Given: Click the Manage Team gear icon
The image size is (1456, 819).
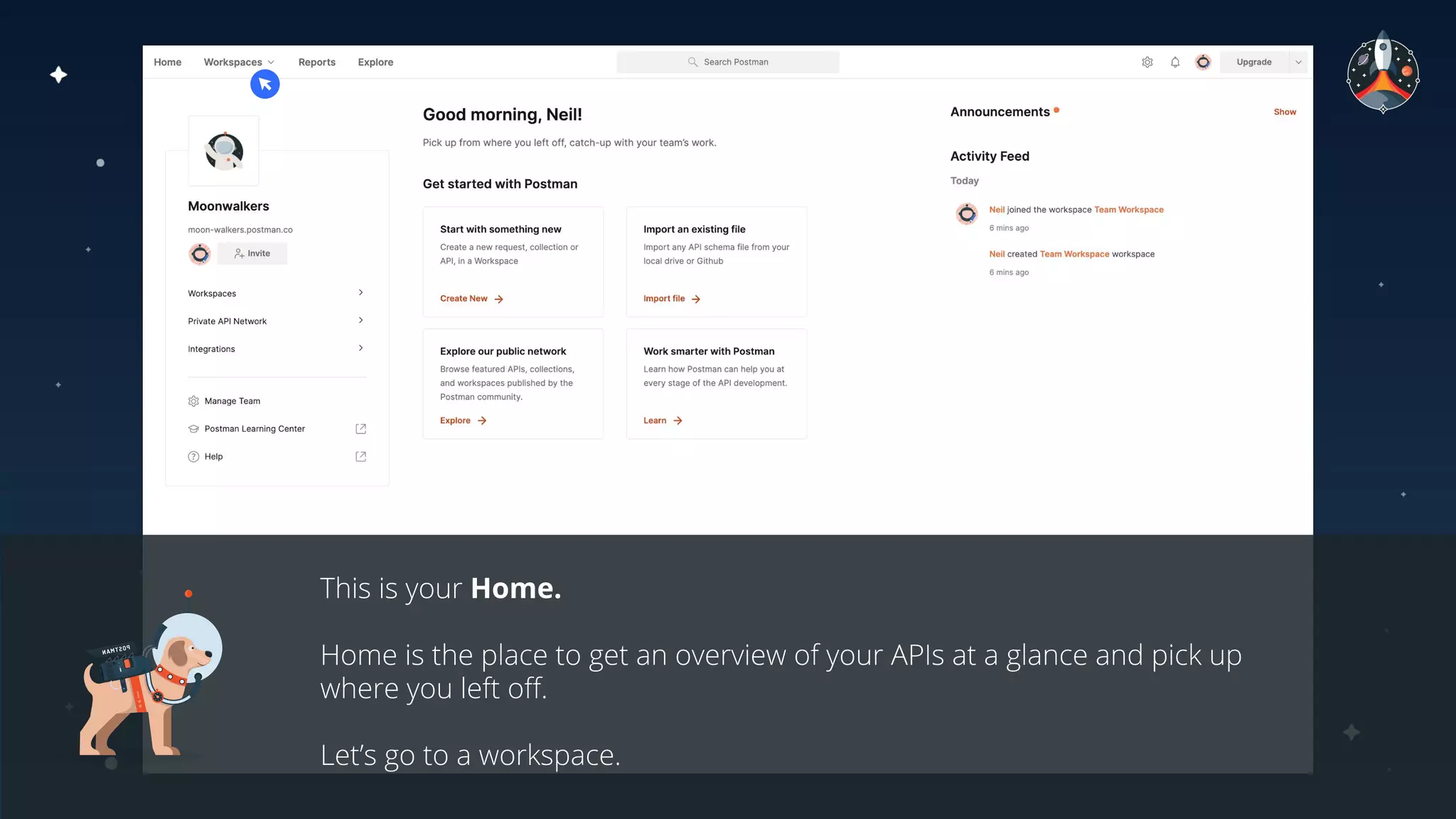Looking at the screenshot, I should pyautogui.click(x=193, y=401).
